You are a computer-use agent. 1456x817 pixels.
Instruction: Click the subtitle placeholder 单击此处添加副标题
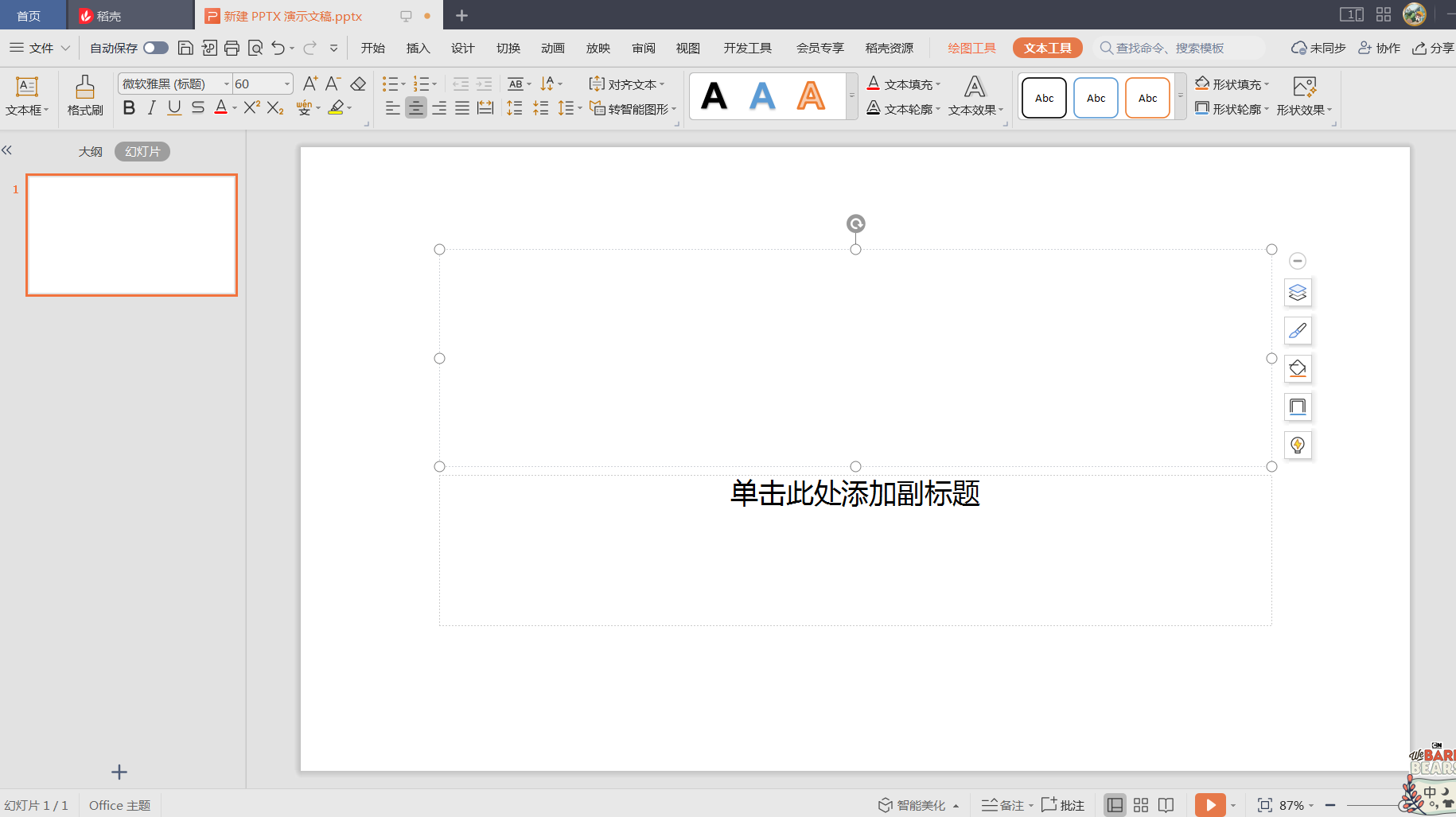(x=855, y=493)
